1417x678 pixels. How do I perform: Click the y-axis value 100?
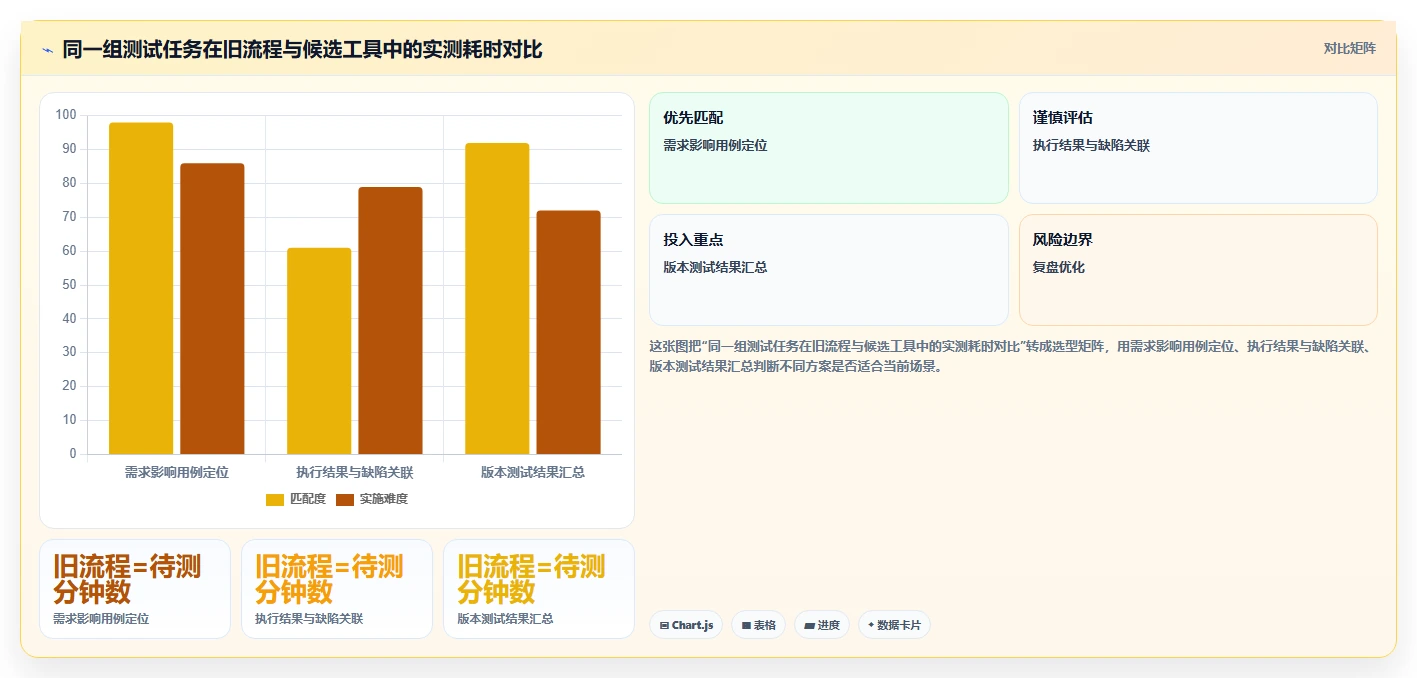click(66, 115)
